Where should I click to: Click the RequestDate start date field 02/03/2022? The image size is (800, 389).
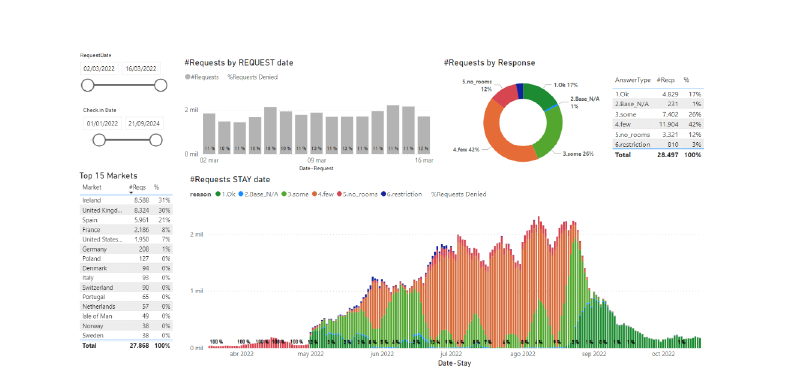point(99,68)
